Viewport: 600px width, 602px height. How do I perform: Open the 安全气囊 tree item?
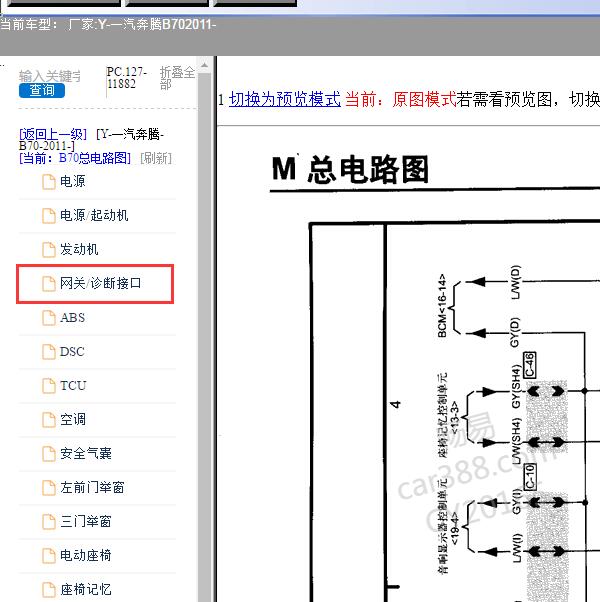pos(86,453)
